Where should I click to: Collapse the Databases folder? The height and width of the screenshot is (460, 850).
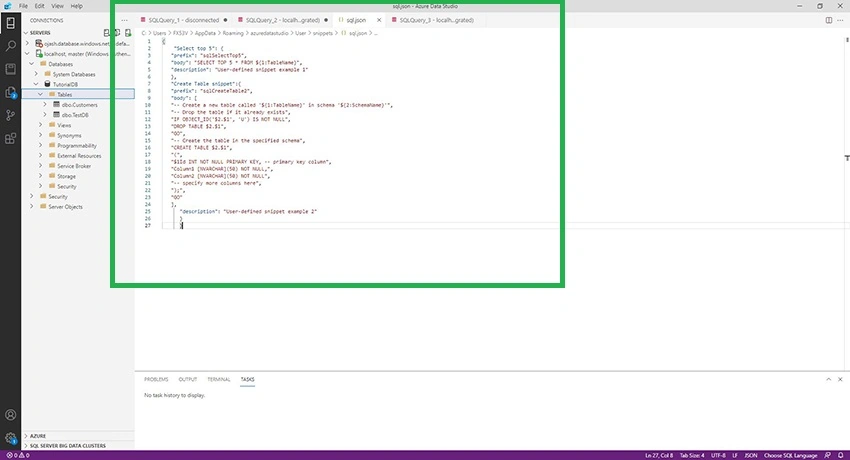pos(31,64)
